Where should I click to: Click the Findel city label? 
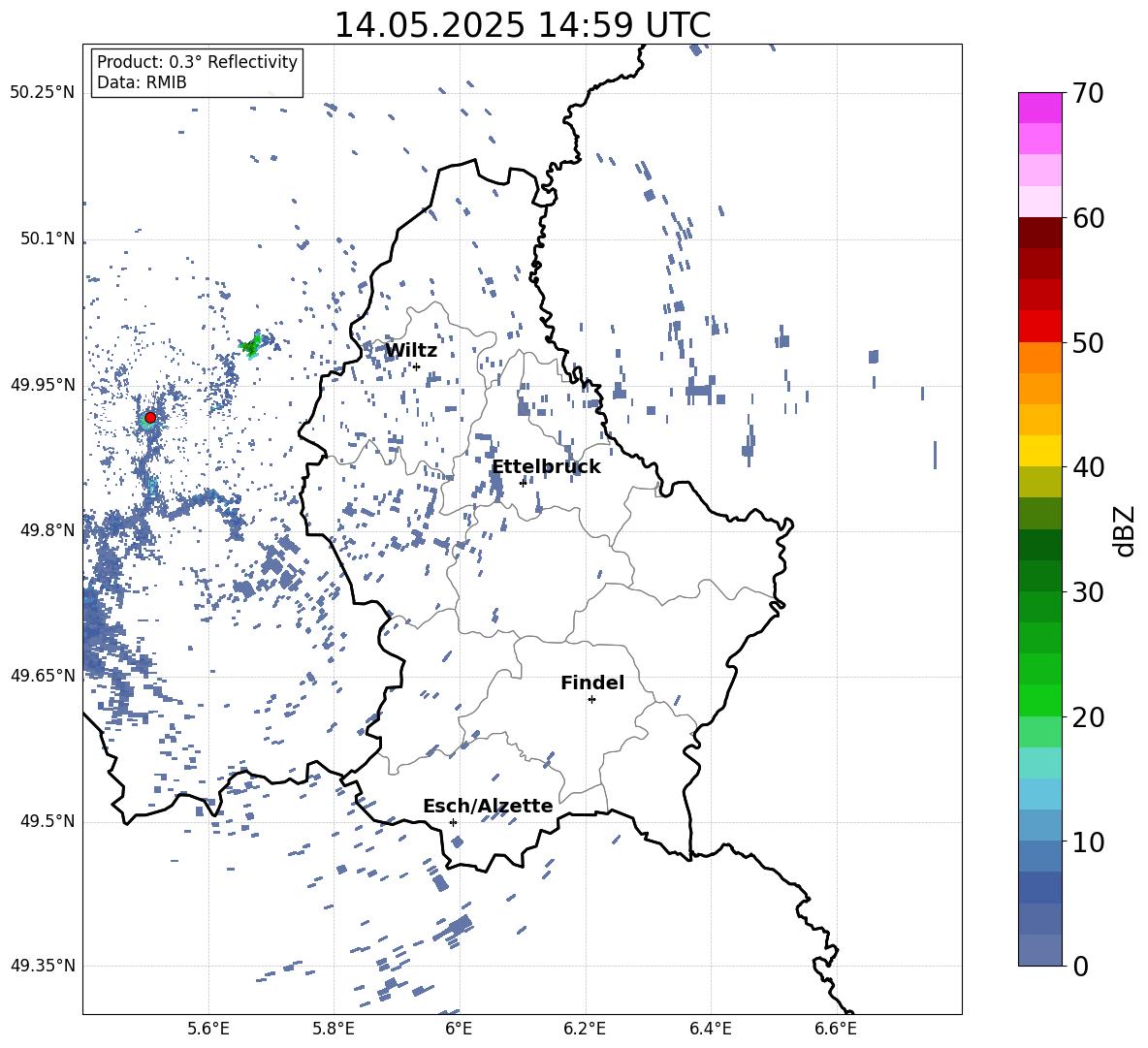pos(592,683)
